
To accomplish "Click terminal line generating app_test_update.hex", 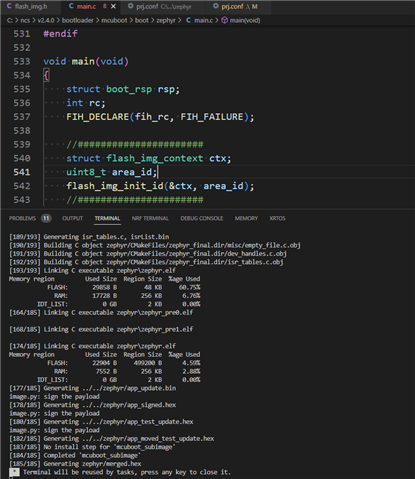I will pyautogui.click(x=101, y=422).
